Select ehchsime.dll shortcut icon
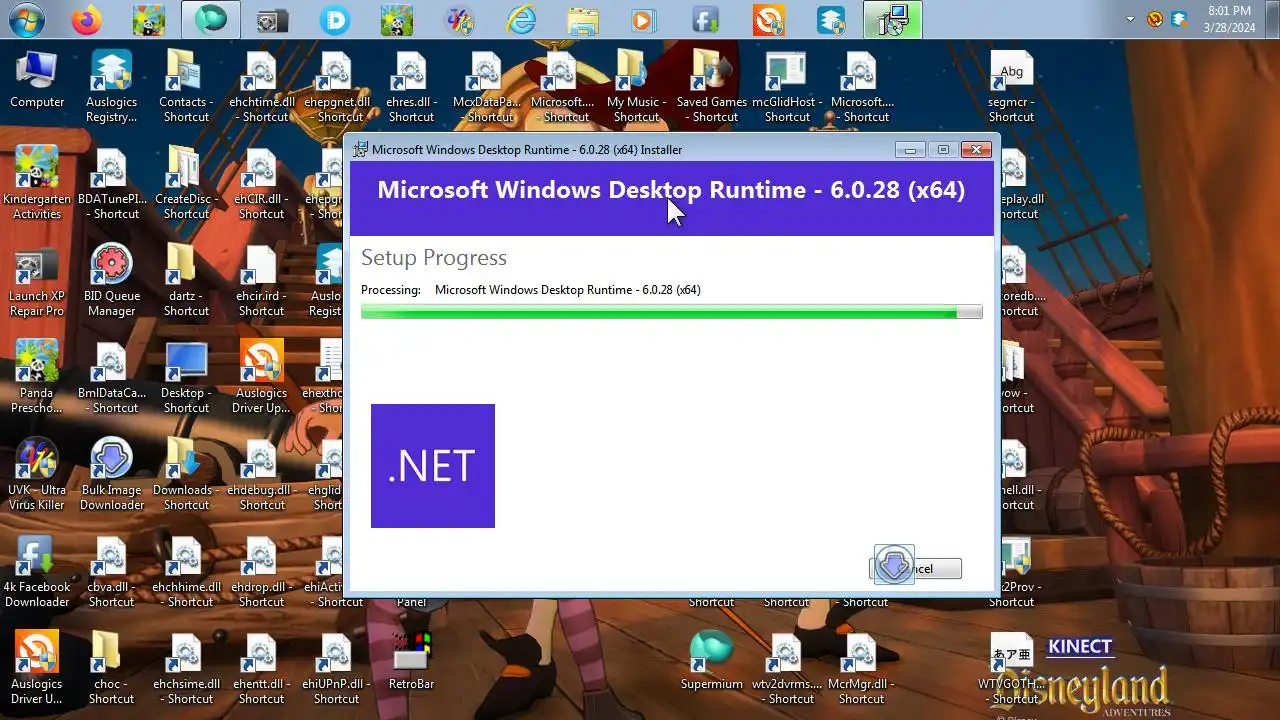The image size is (1280, 720). coord(186,668)
